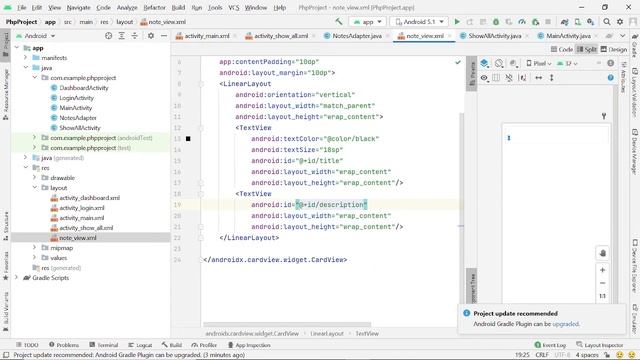Open the Layout Inspector
This screenshot has height=360, width=640.
click(x=600, y=345)
